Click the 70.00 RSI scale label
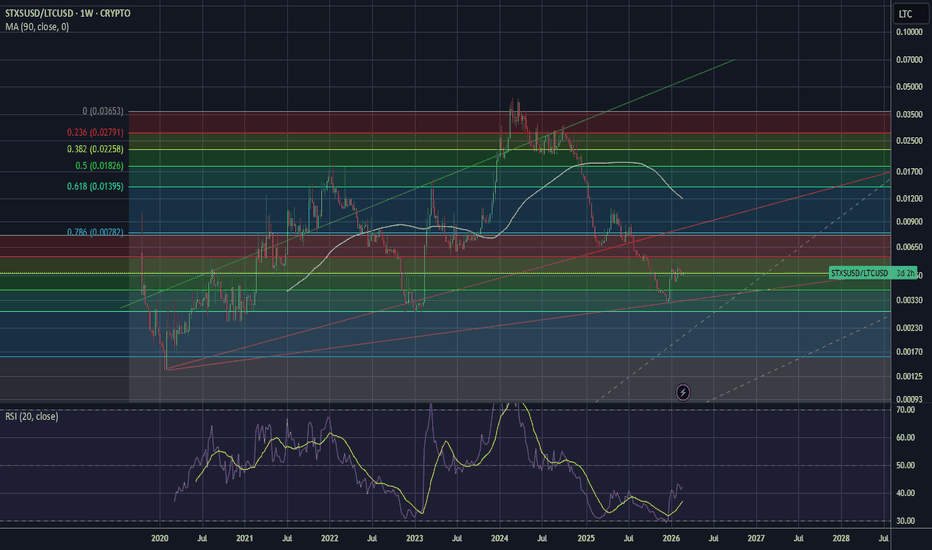The image size is (932, 550). [x=906, y=410]
